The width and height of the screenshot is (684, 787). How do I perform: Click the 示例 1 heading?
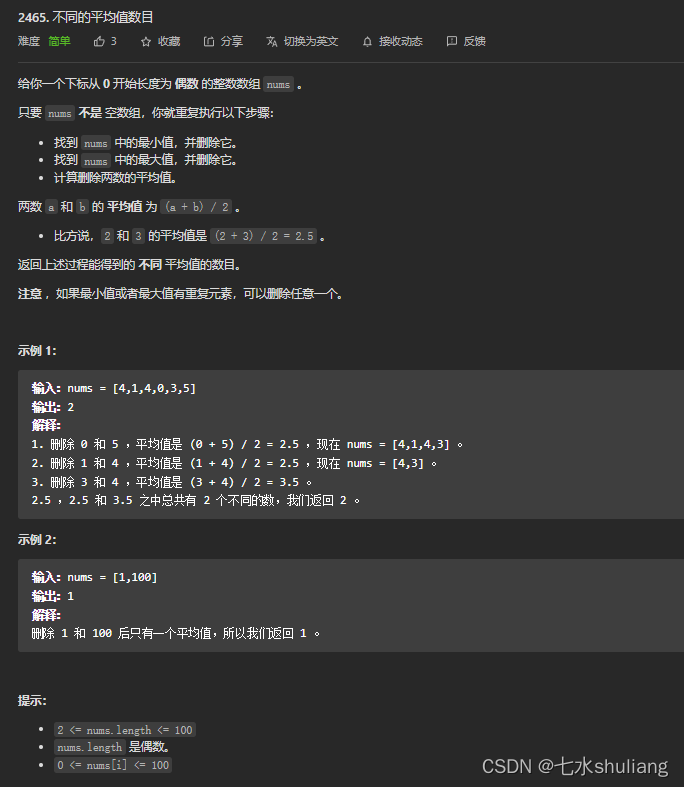[x=37, y=350]
